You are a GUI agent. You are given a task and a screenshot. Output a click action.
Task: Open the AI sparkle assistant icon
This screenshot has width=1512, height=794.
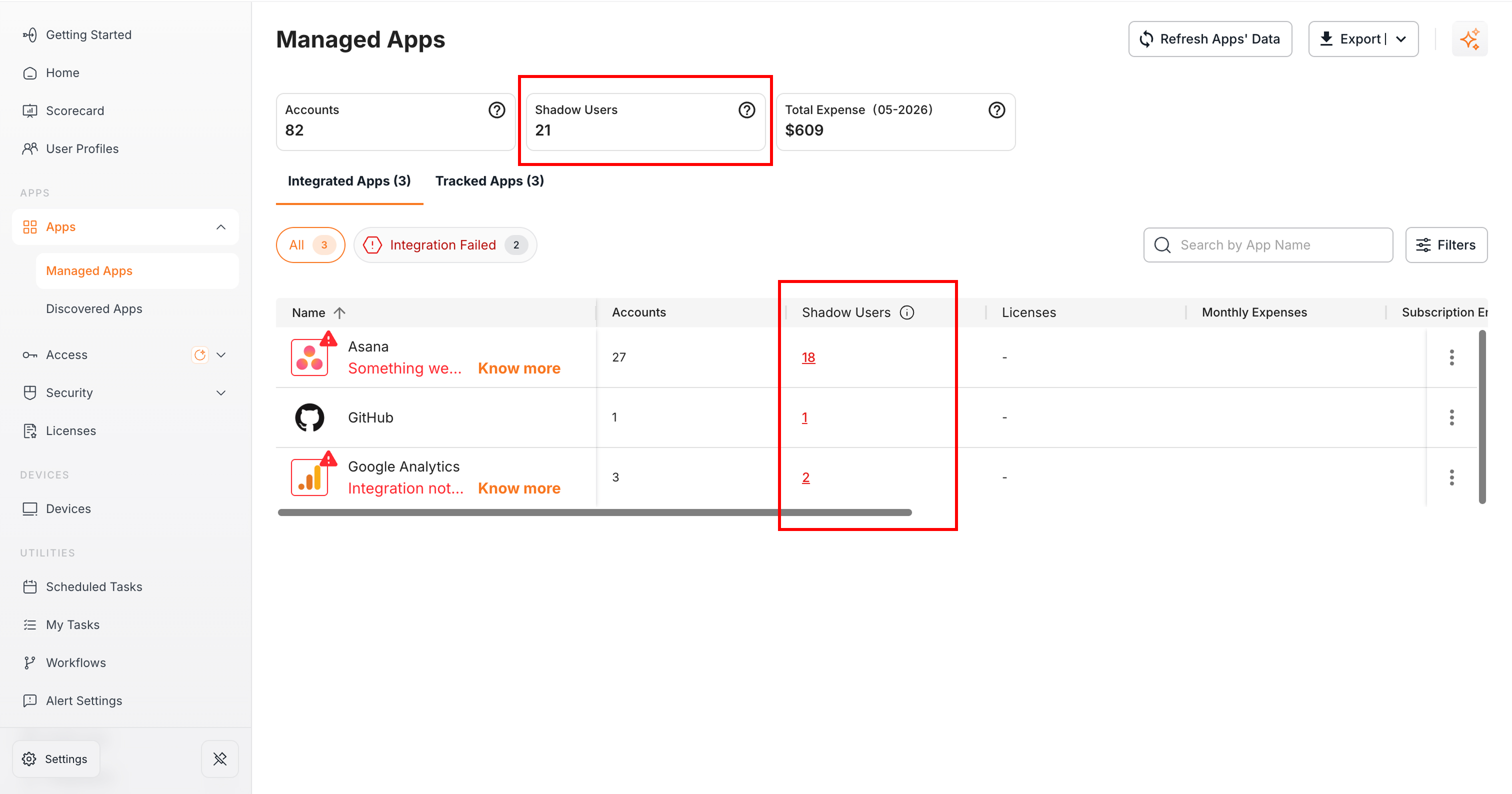[x=1469, y=39]
